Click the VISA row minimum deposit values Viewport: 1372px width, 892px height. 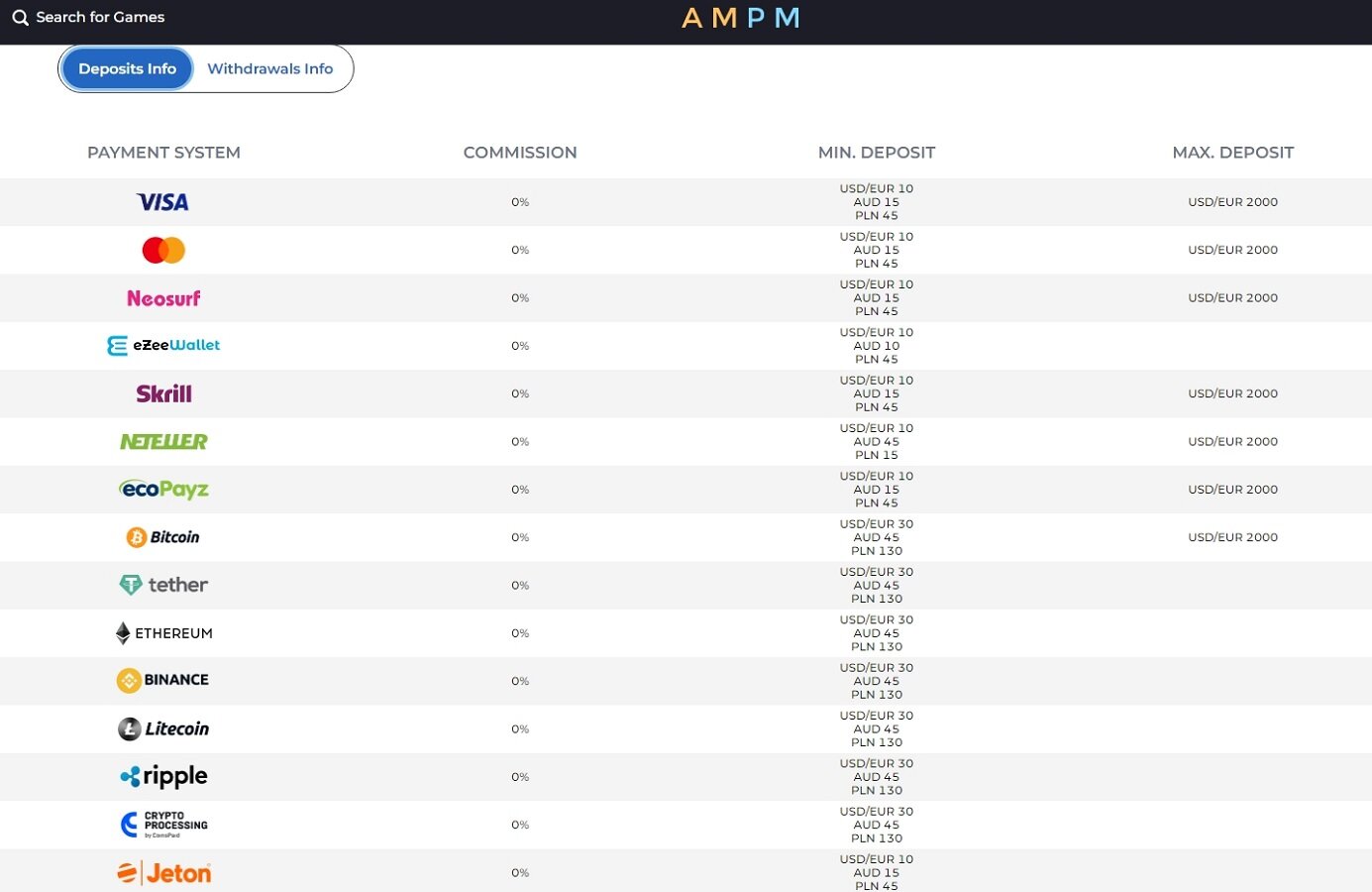coord(877,202)
